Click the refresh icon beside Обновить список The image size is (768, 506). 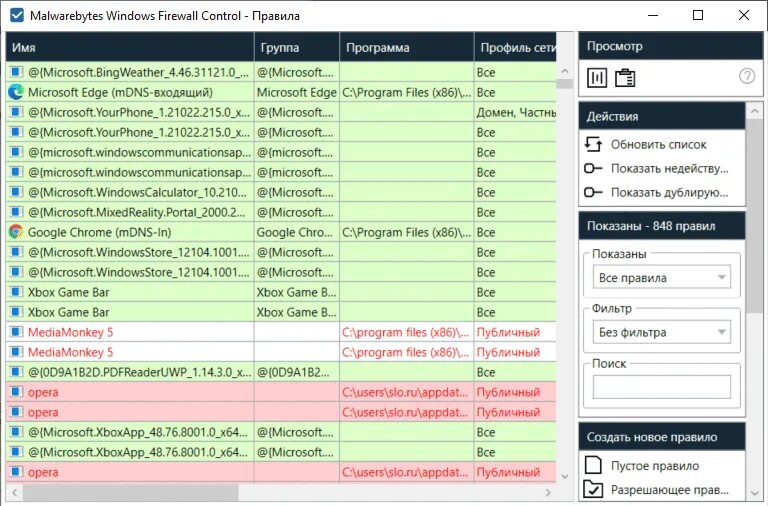(593, 144)
